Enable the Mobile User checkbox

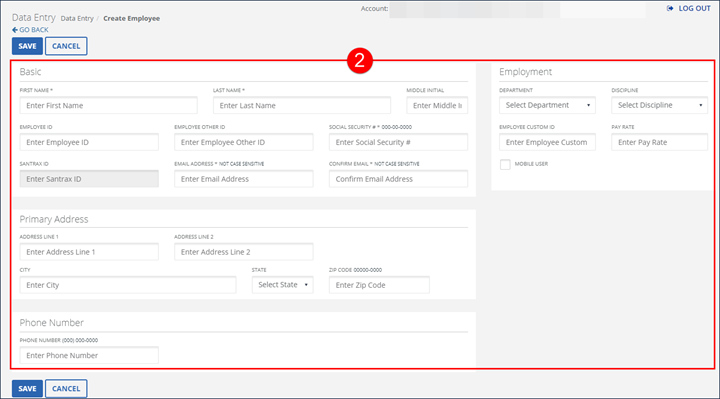click(x=505, y=164)
